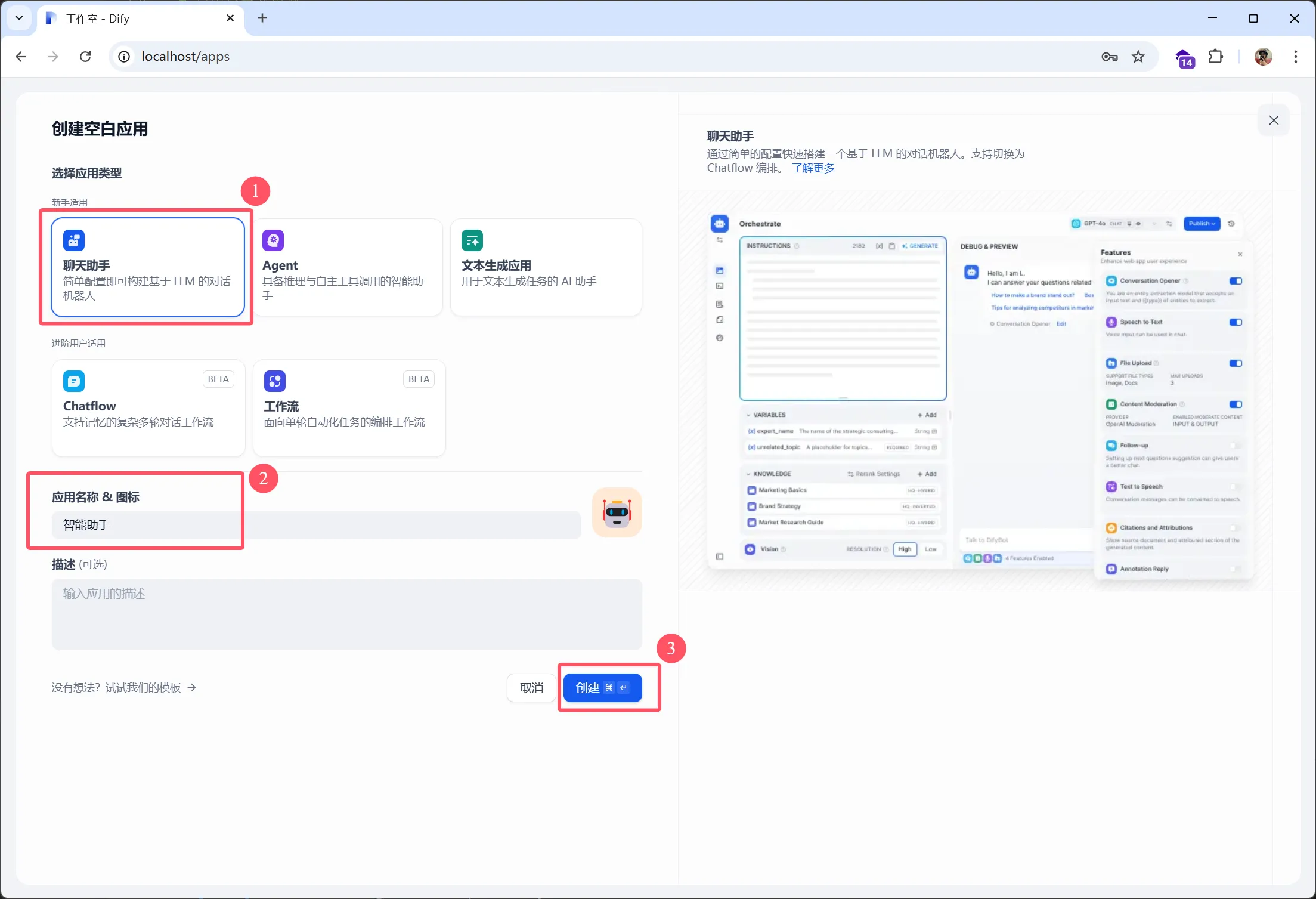Focus the 输入应用的描述 description box
The width and height of the screenshot is (1316, 899).
coord(347,614)
